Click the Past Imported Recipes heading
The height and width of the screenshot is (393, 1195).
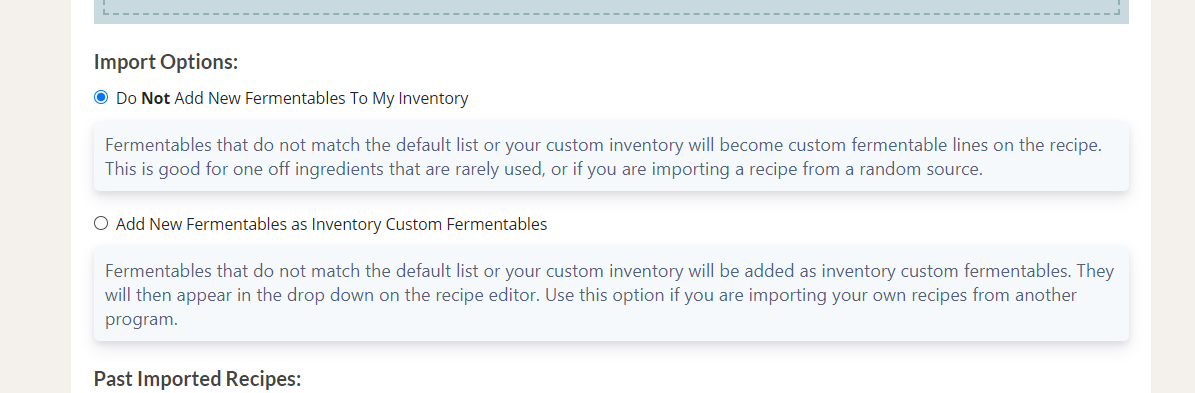click(197, 379)
